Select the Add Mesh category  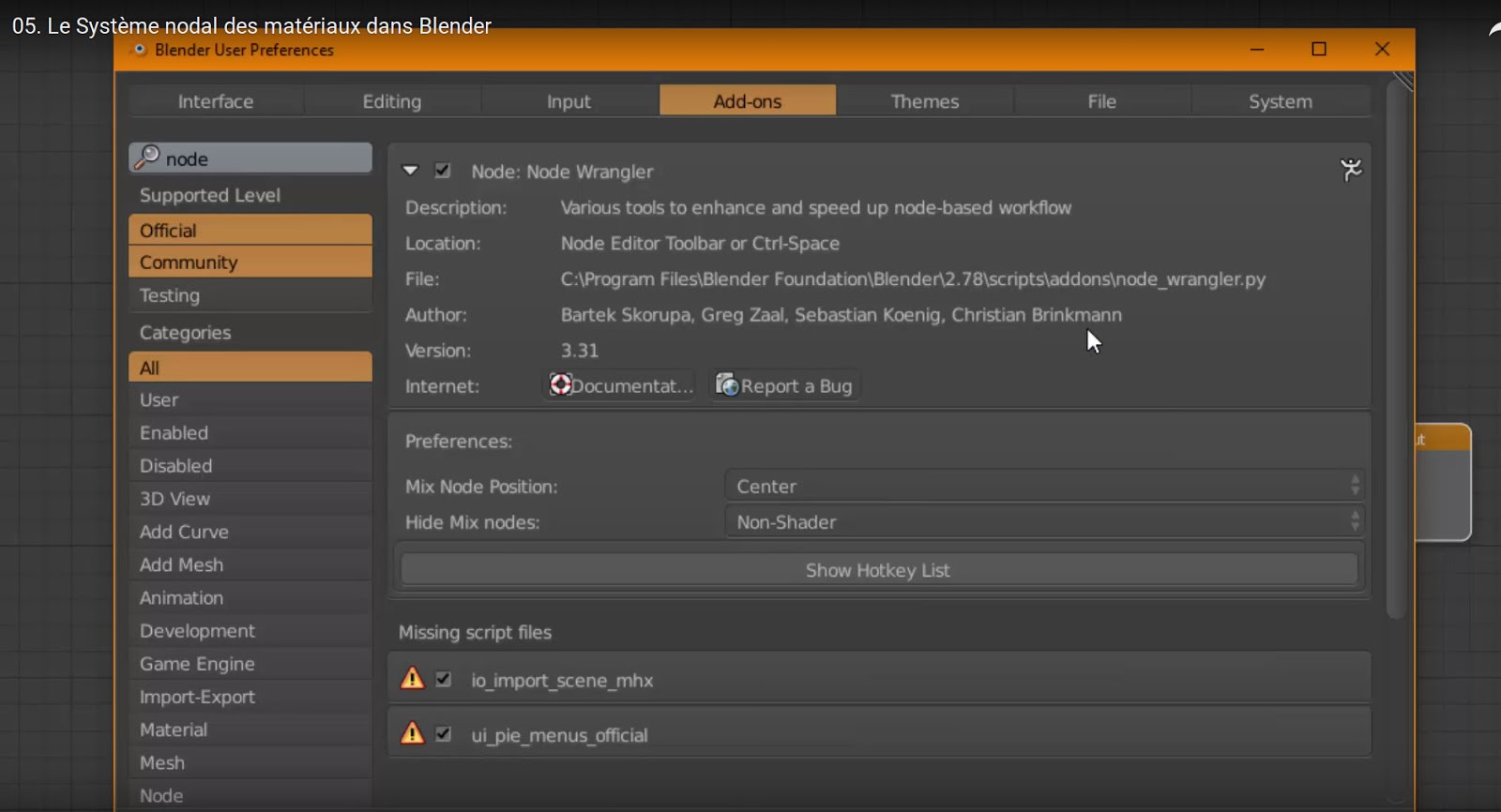point(250,564)
